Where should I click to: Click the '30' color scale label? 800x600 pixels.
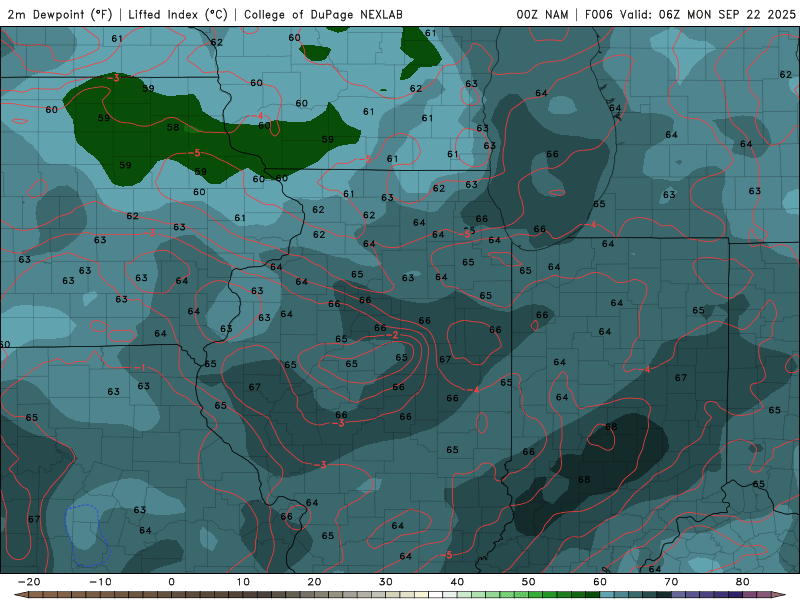386,582
